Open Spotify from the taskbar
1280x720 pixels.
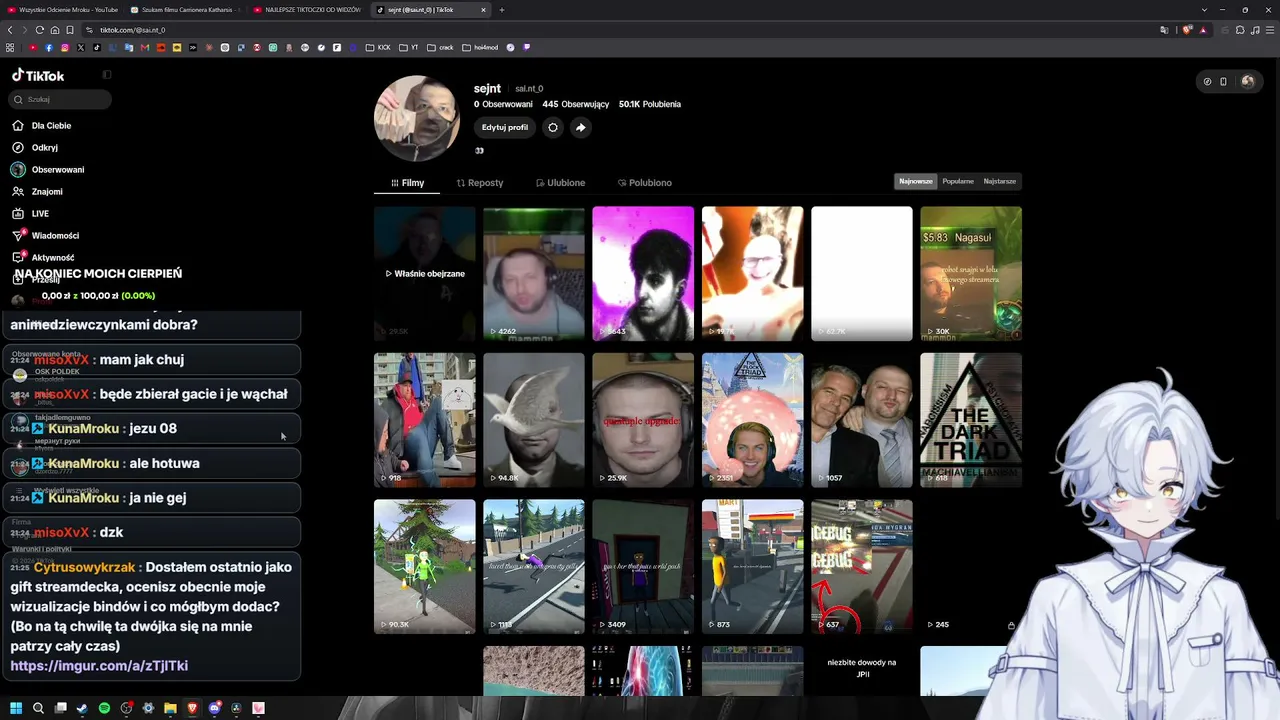[x=104, y=708]
